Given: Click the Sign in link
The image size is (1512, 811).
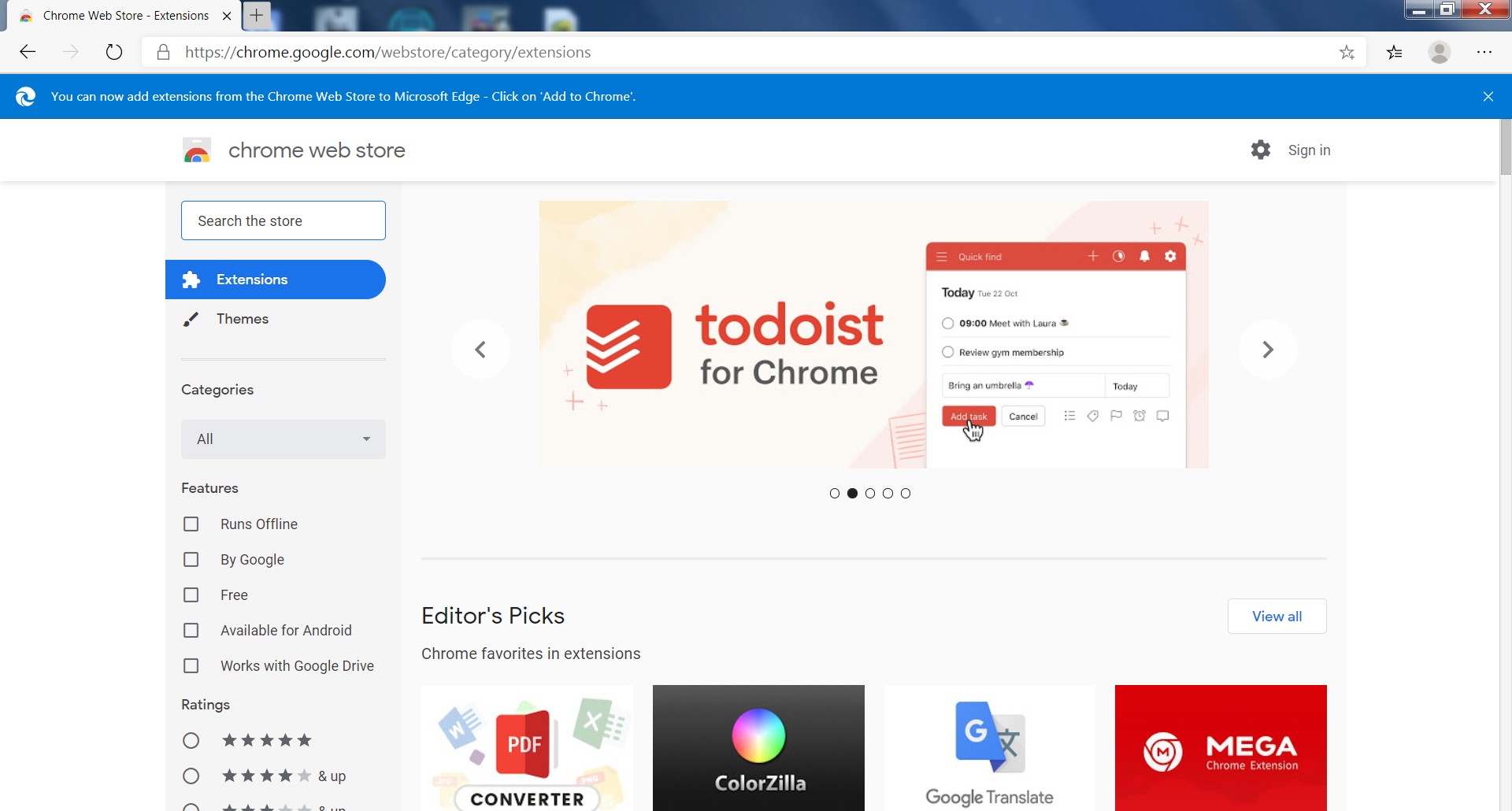Looking at the screenshot, I should [x=1309, y=150].
